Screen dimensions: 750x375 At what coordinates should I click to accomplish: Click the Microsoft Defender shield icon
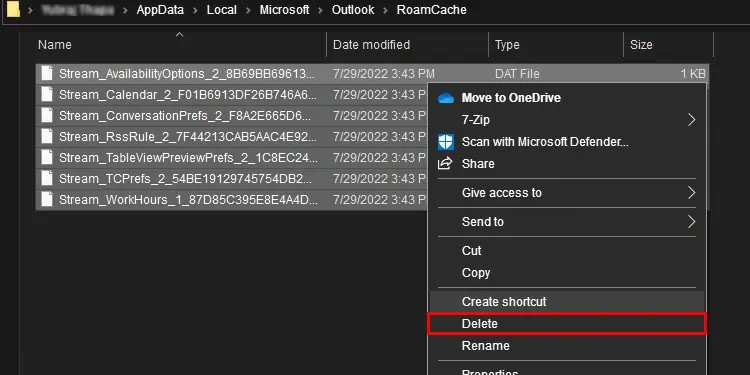point(445,142)
